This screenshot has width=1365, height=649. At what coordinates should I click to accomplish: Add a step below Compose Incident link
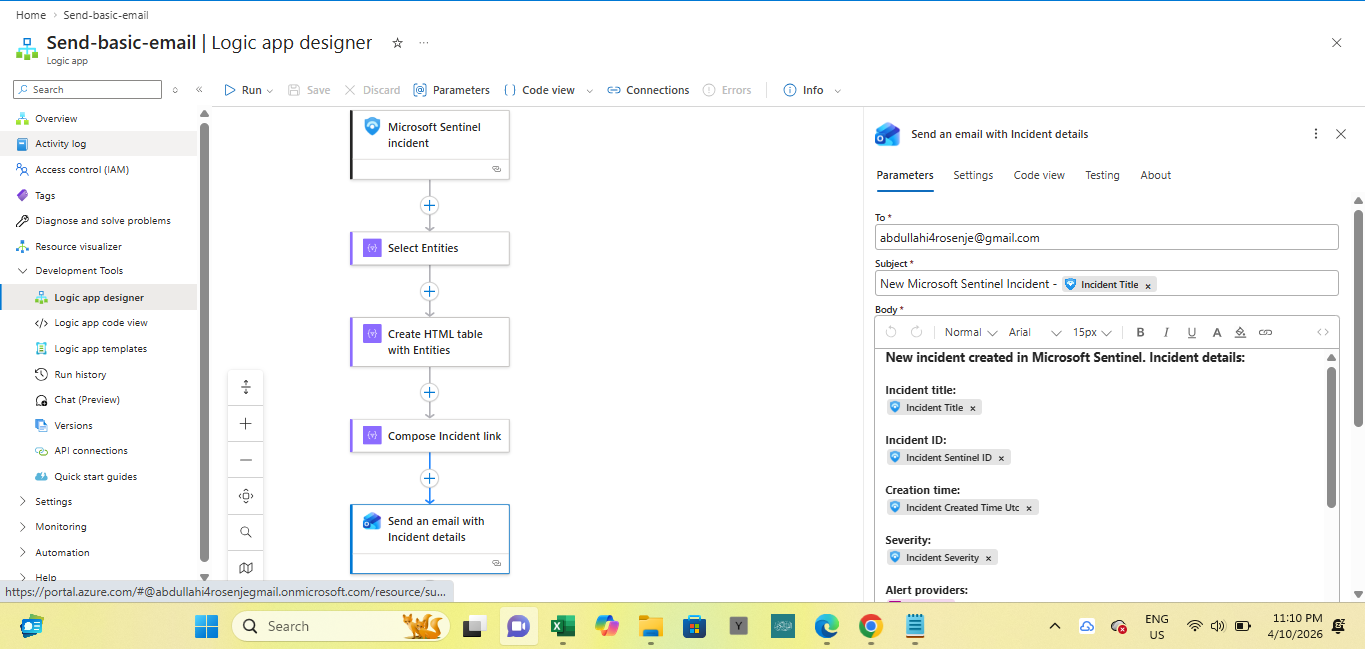pyautogui.click(x=430, y=479)
